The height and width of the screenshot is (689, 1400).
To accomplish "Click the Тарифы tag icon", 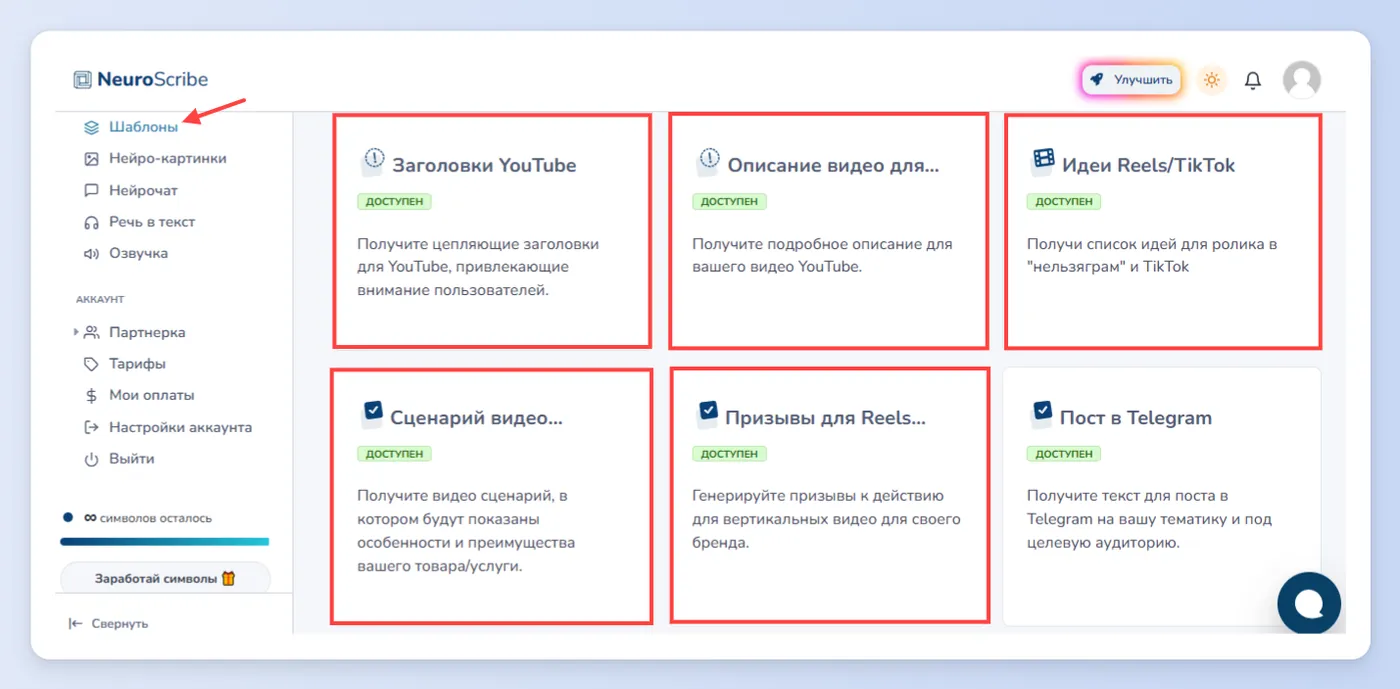I will (91, 364).
